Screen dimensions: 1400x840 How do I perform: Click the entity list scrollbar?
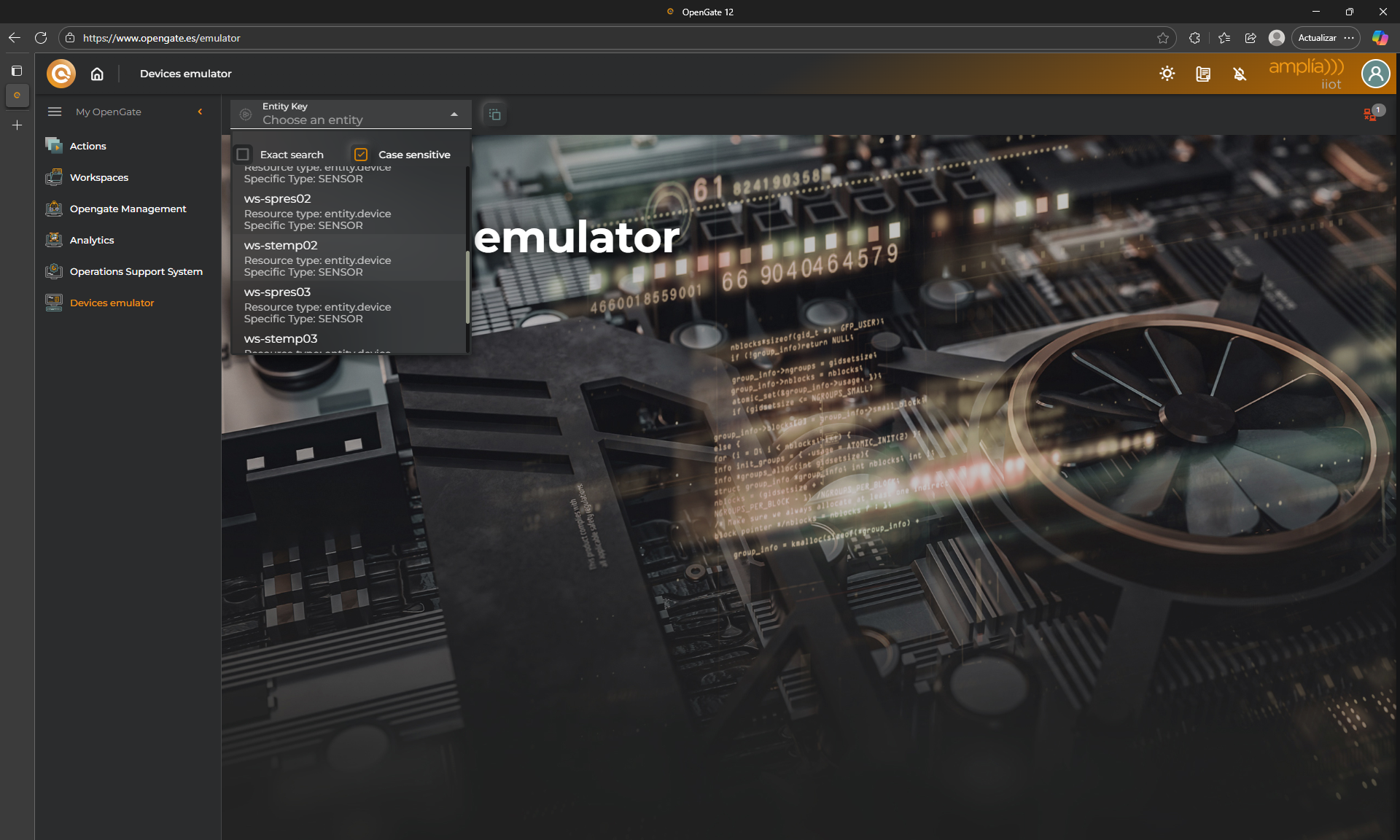coord(467,287)
